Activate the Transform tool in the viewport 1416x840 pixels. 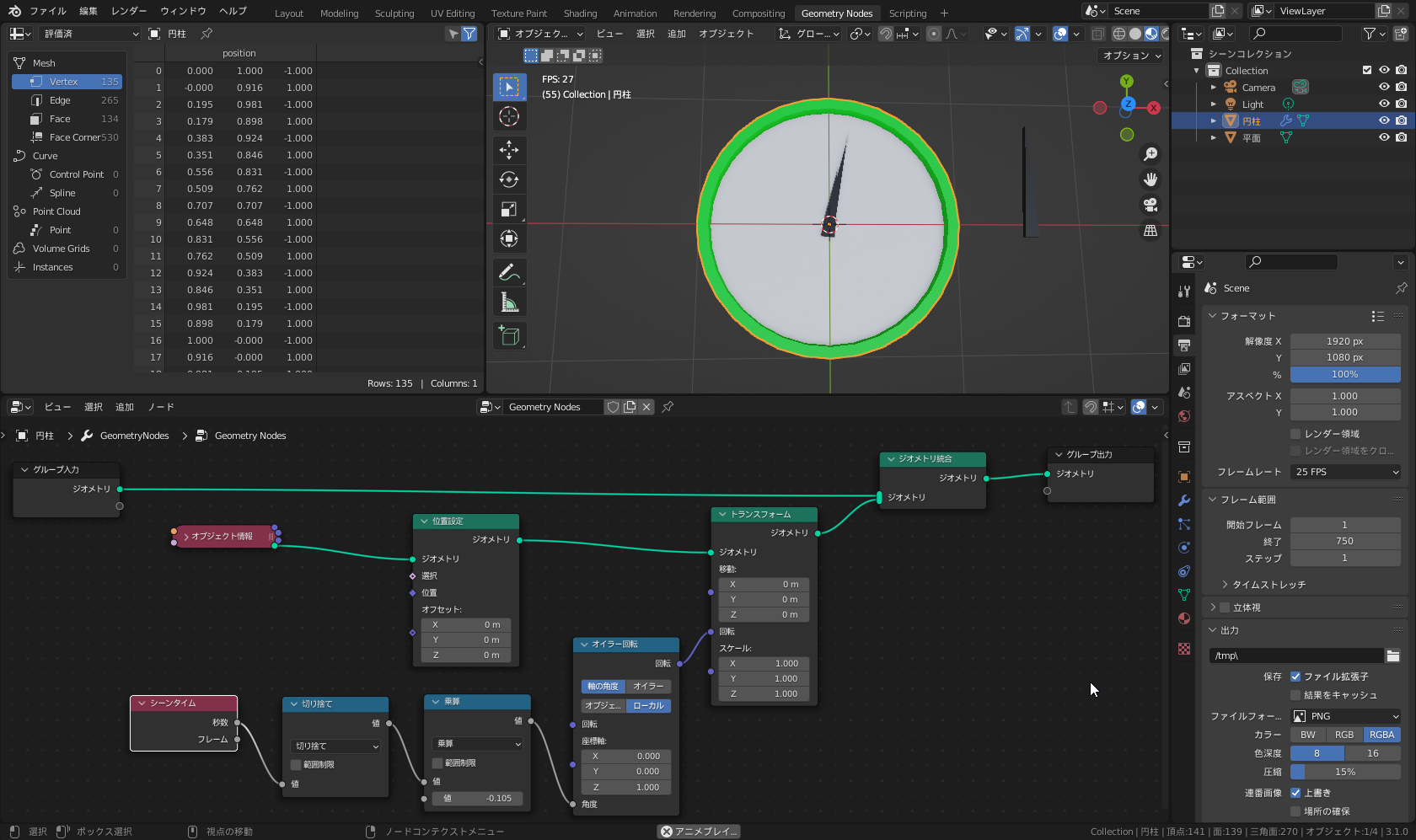coord(509,238)
